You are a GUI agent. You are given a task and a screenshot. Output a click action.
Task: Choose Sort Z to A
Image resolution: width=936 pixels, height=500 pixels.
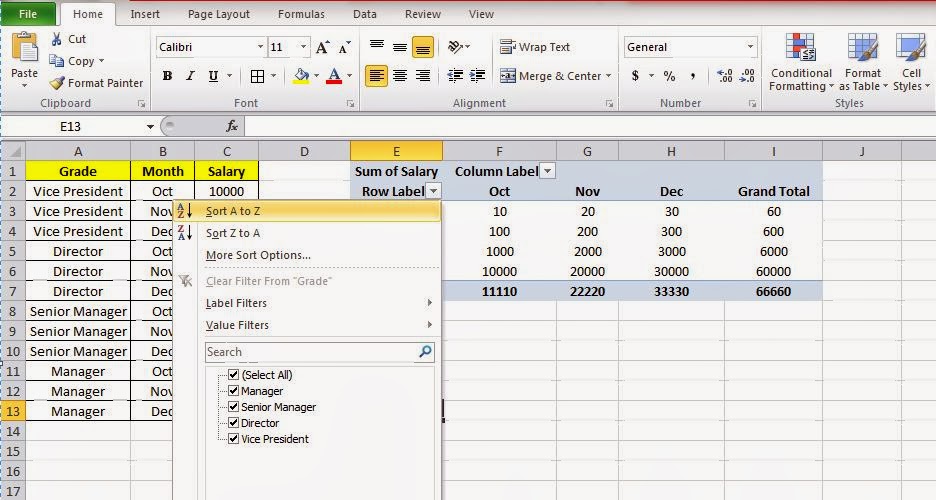[307, 233]
